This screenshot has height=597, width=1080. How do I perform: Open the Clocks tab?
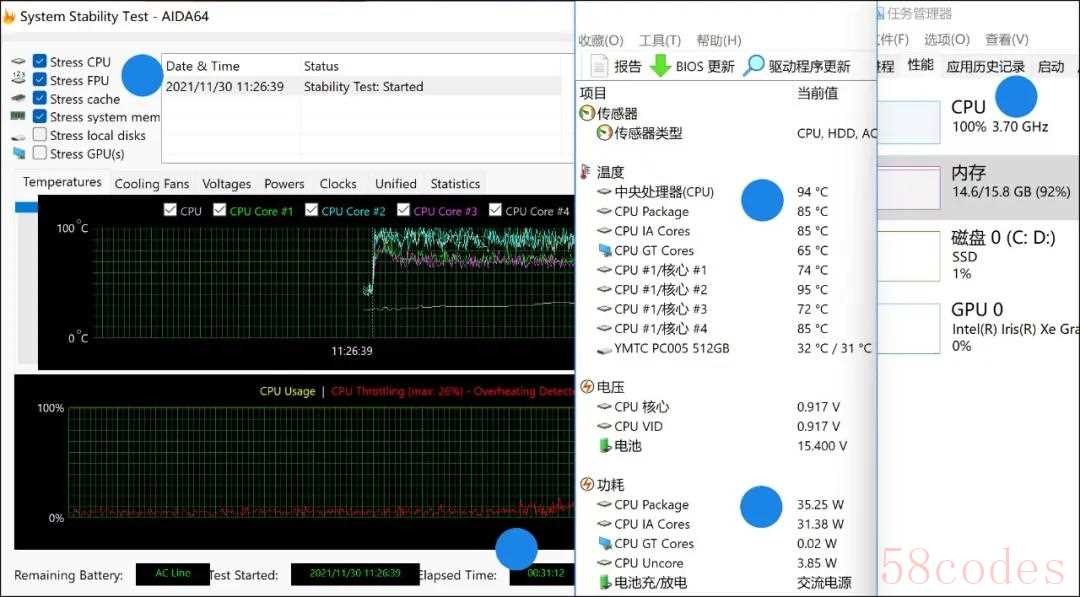[x=338, y=184]
